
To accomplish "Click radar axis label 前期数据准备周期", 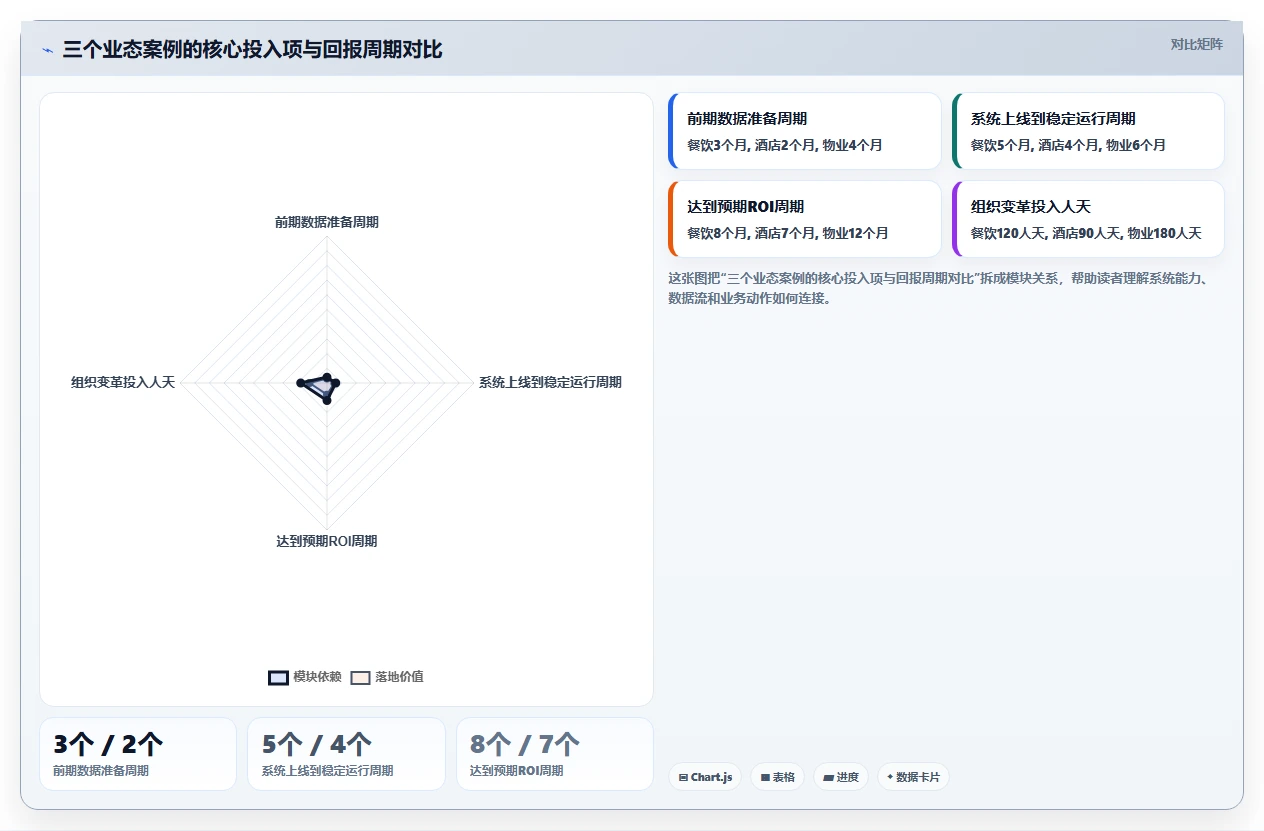I will coord(327,222).
